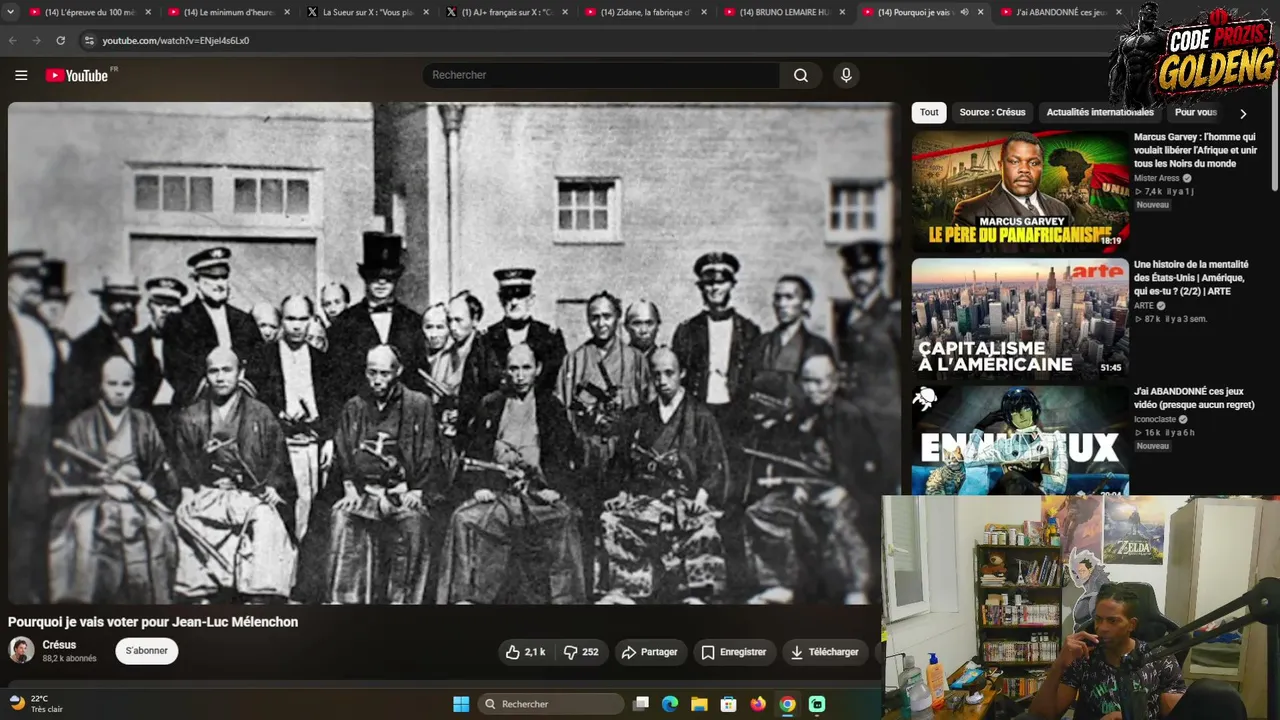Close the 'Pourquoi je vais' tab
The image size is (1280, 720).
980,12
